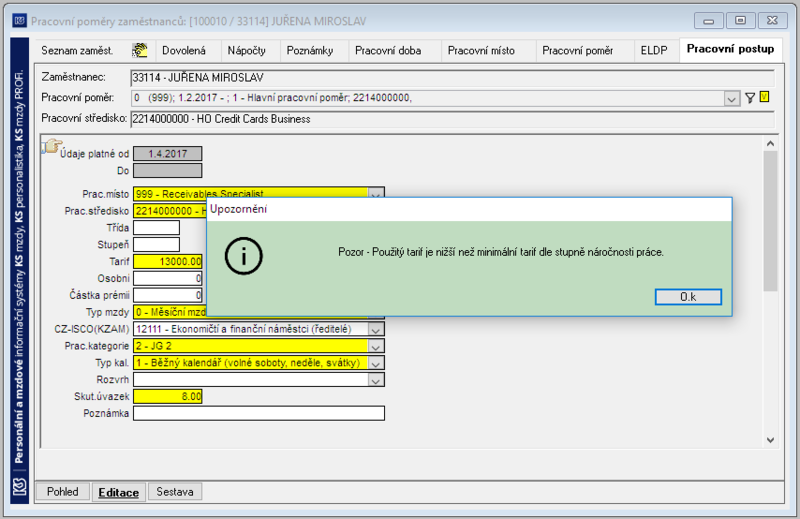Image resolution: width=800 pixels, height=519 pixels.
Task: Select the Pracovní postup tab
Action: click(x=730, y=49)
